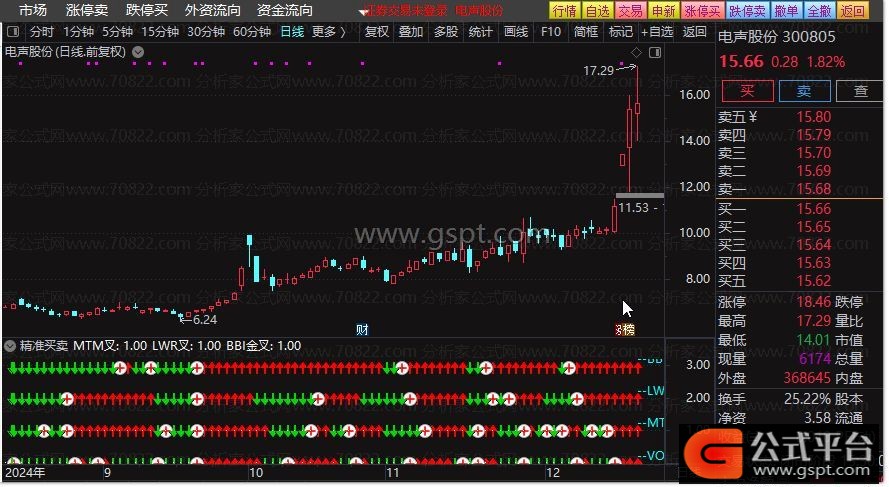Click the 卖三 price 15.70
The height and width of the screenshot is (487, 889).
tap(814, 153)
